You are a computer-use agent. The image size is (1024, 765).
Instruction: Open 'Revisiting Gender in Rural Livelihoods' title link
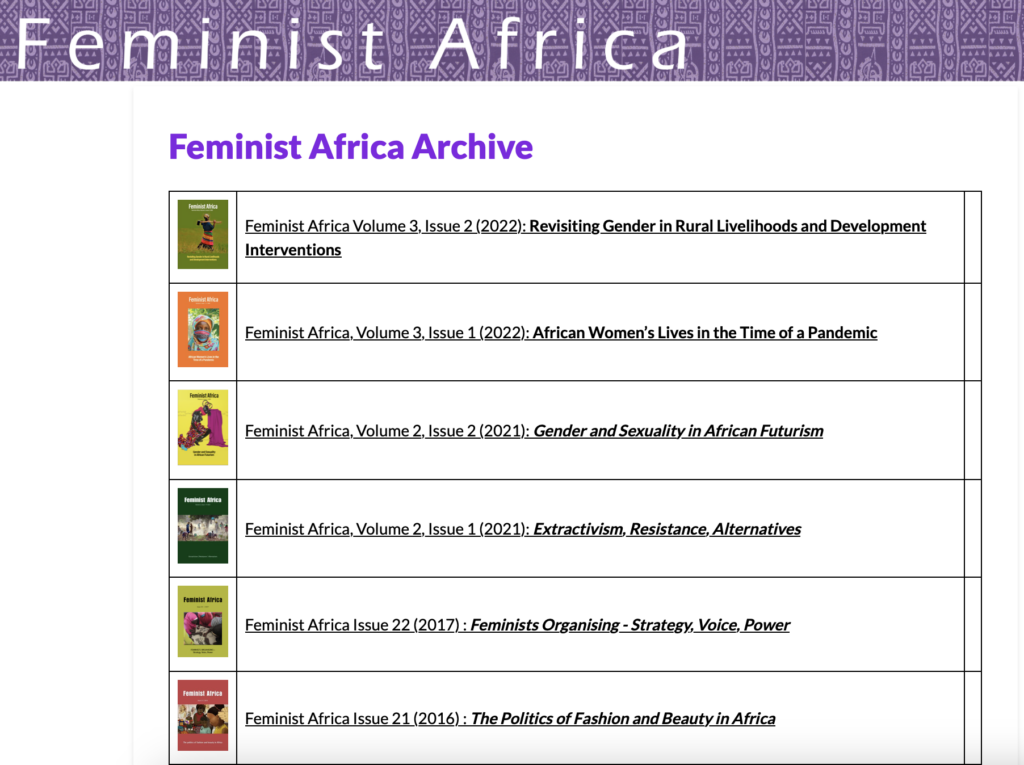(x=727, y=226)
